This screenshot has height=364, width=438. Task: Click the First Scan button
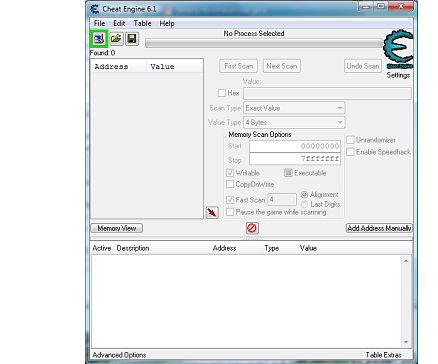239,66
